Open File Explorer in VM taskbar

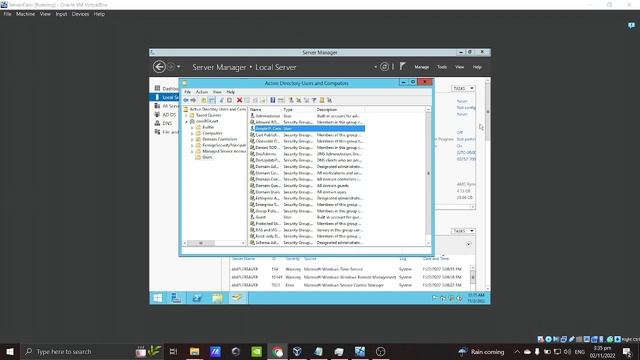[217, 298]
